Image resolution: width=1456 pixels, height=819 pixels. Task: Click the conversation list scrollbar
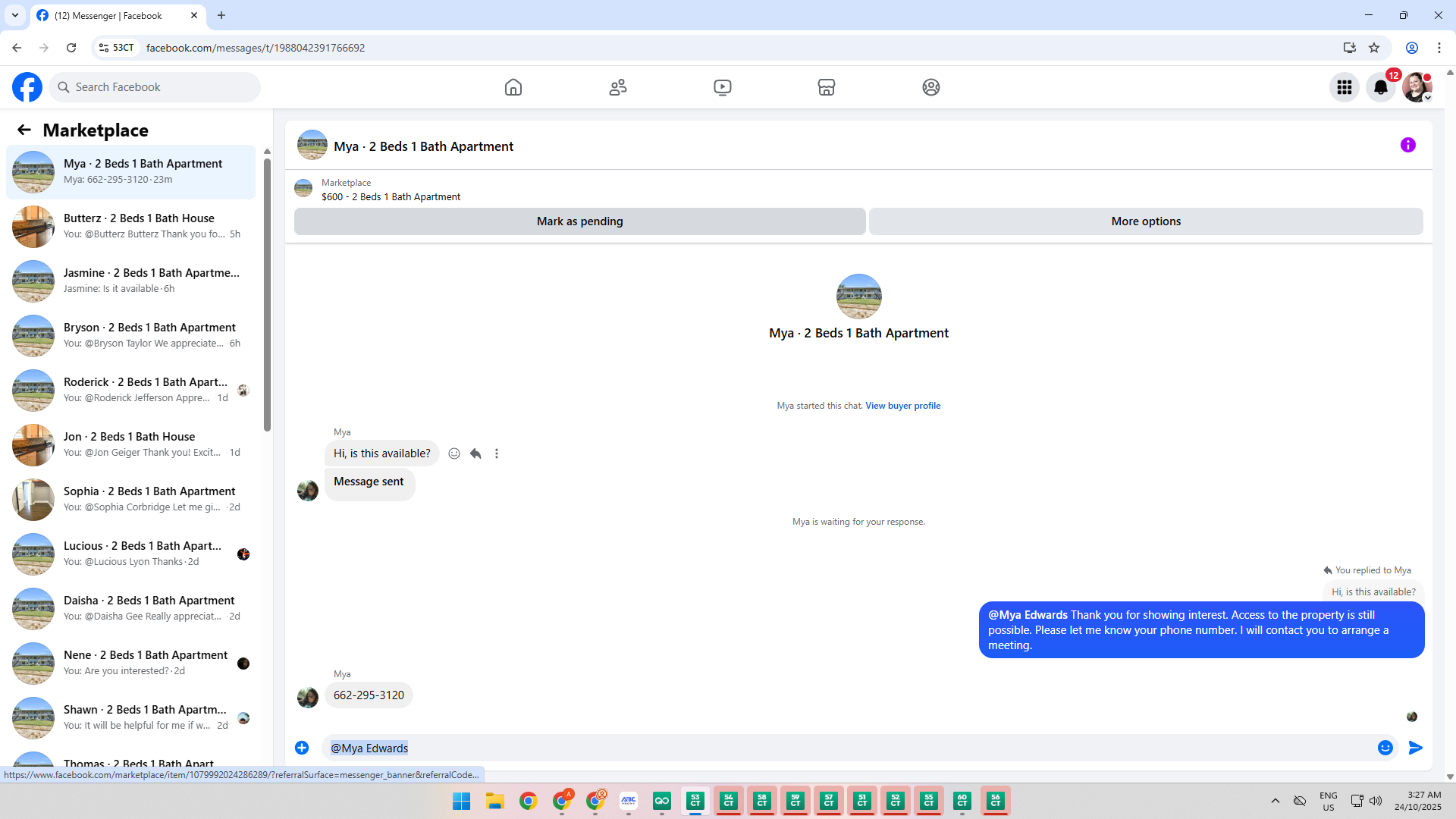point(267,293)
